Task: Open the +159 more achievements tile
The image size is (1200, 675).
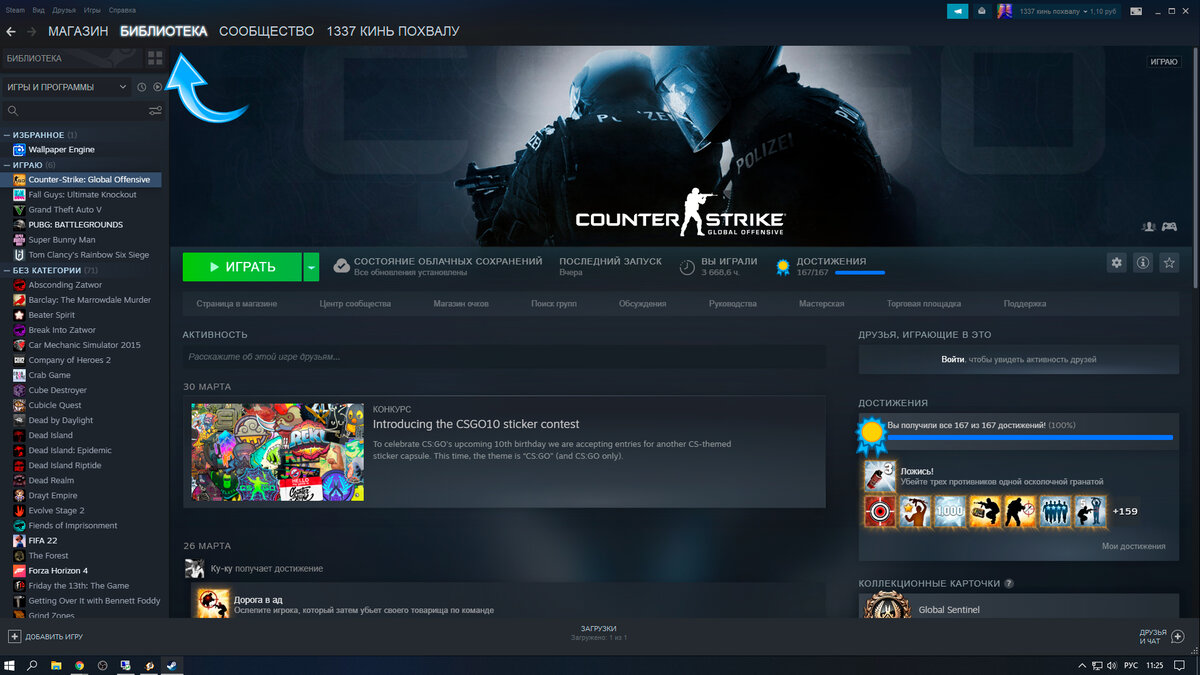Action: (1125, 511)
